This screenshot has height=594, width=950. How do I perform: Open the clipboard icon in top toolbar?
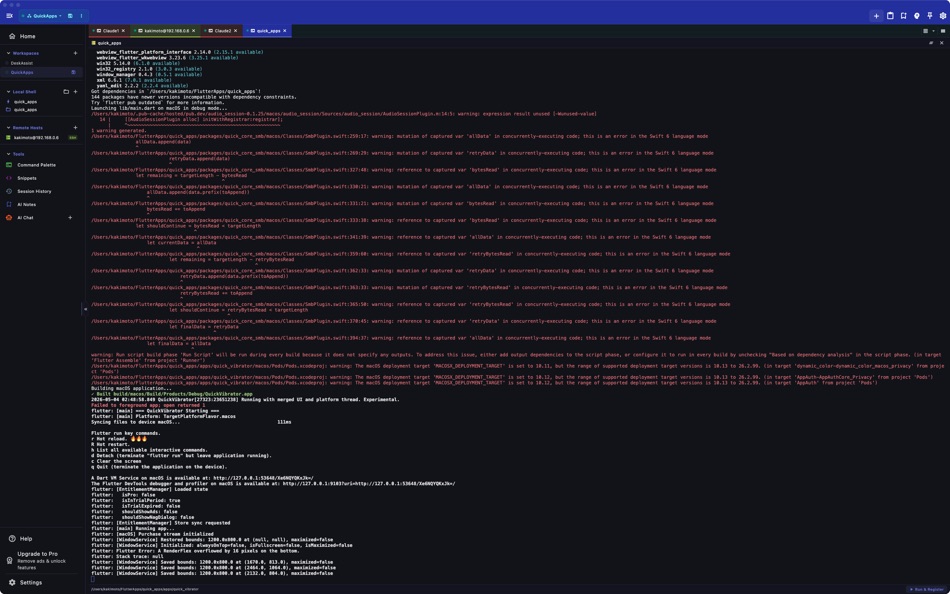coord(890,16)
